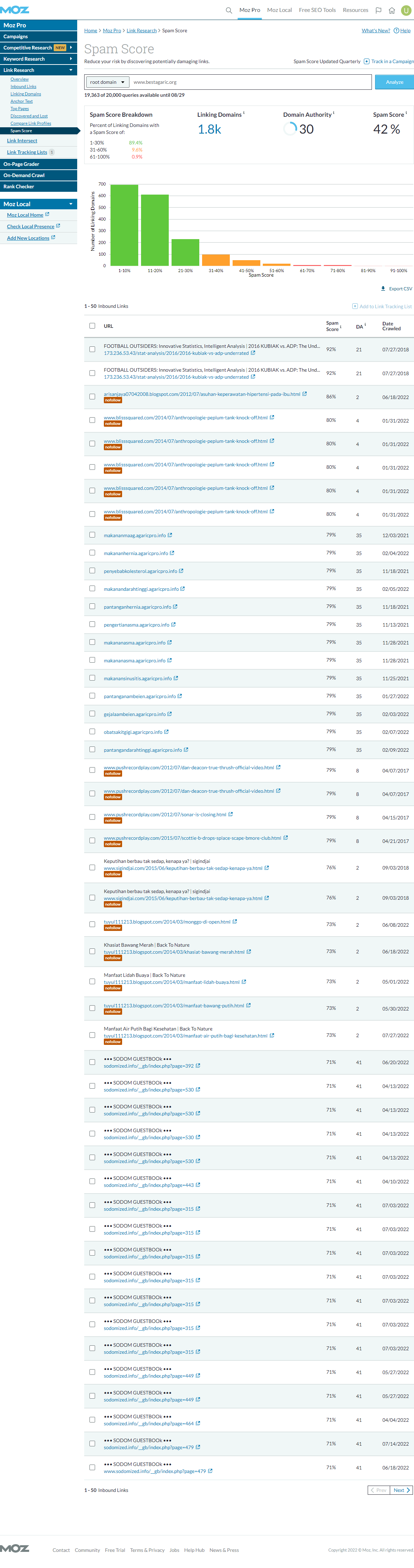The height and width of the screenshot is (1568, 414).
Task: Open www.sodomized.info page=479 external link icon
Action: point(211,1471)
